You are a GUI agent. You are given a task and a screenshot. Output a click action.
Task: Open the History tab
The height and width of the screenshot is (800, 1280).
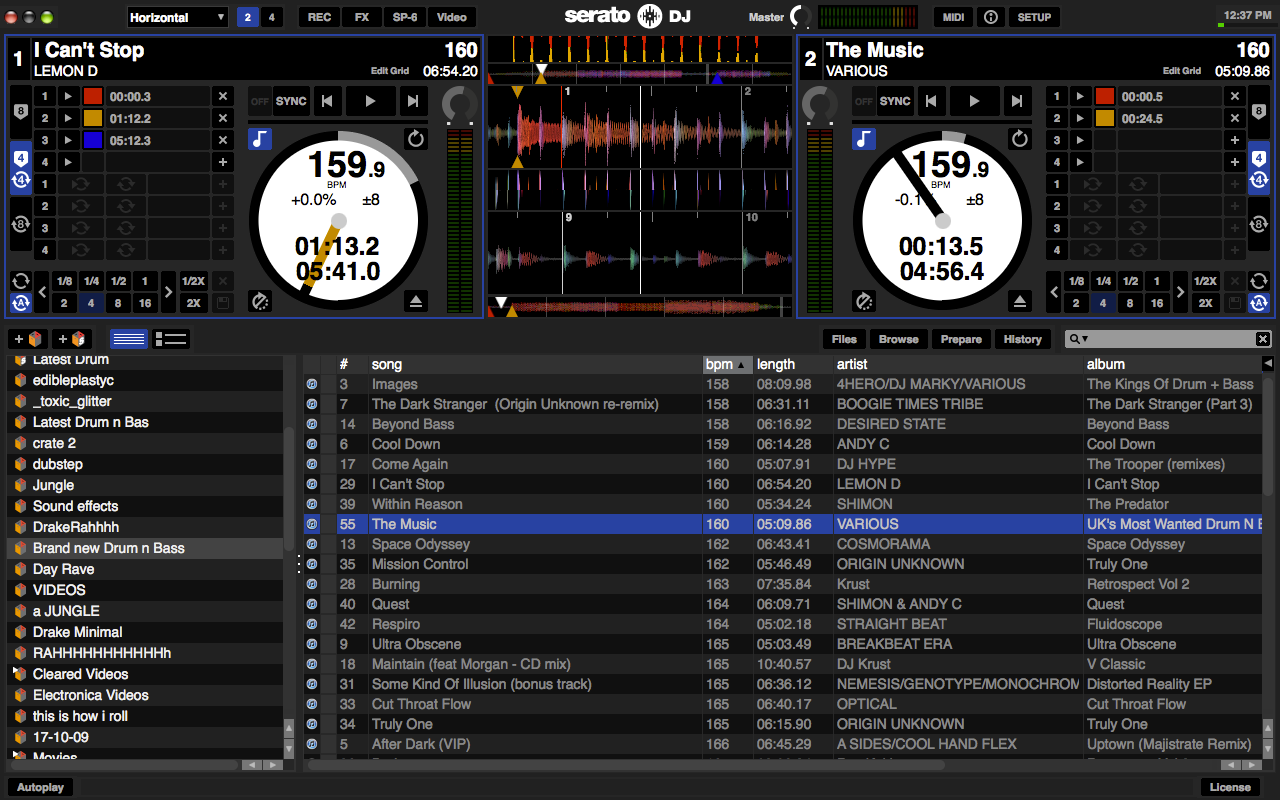[x=1022, y=339]
